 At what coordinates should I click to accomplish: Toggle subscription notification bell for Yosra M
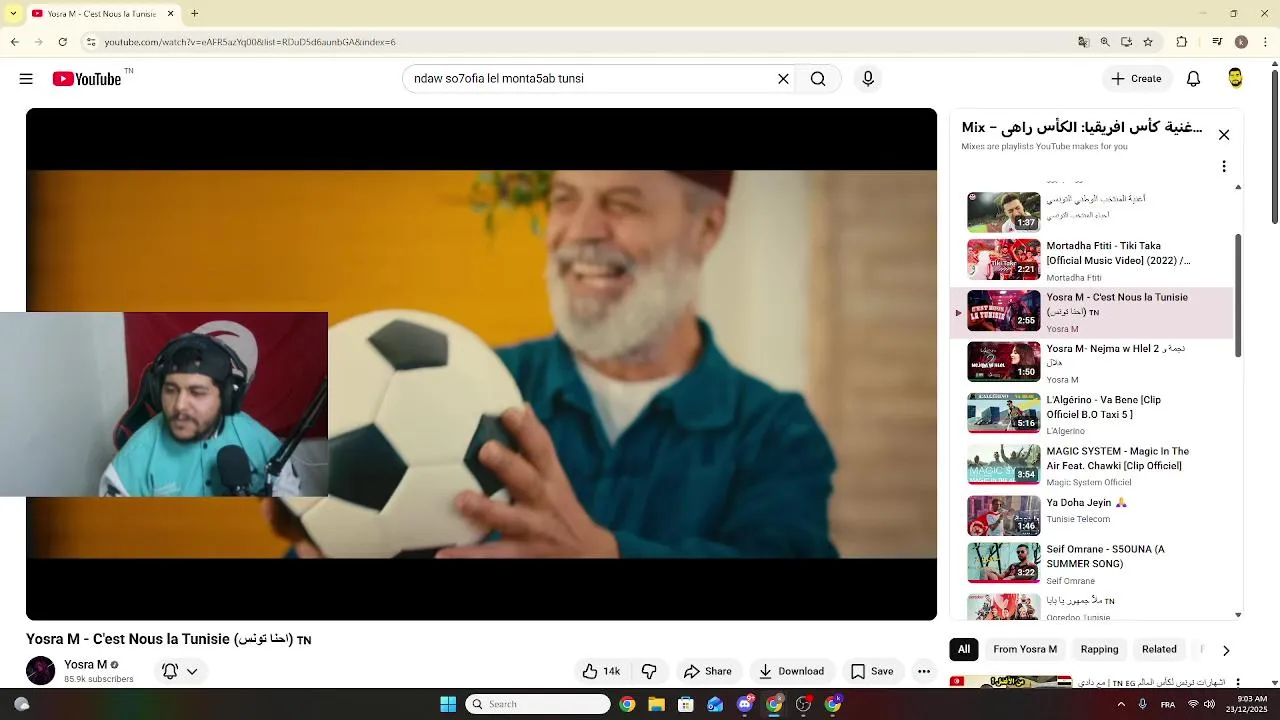coord(170,671)
